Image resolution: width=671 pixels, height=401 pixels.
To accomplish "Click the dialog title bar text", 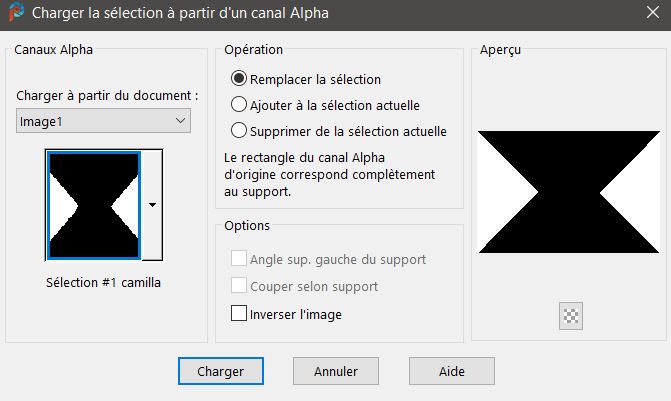I will click(180, 14).
